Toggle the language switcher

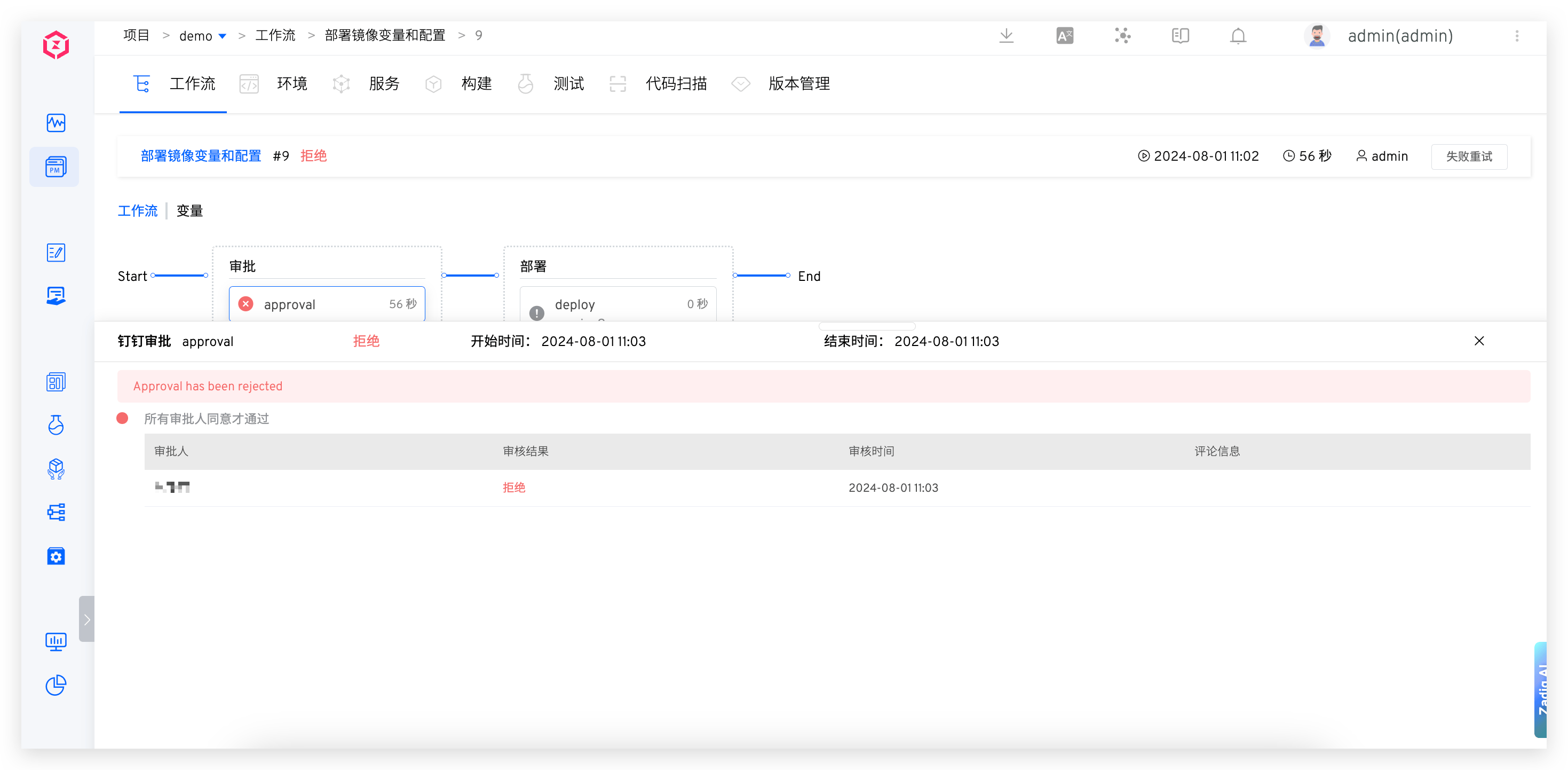pyautogui.click(x=1064, y=36)
